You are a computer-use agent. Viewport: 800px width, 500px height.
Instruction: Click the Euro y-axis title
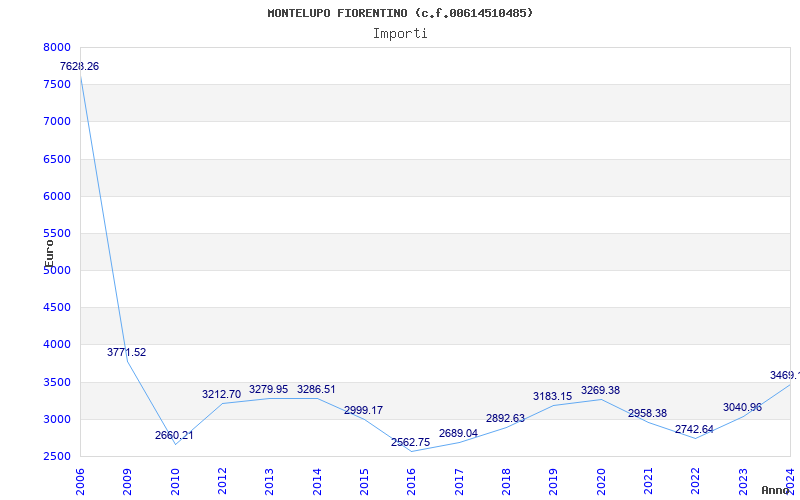tap(49, 250)
